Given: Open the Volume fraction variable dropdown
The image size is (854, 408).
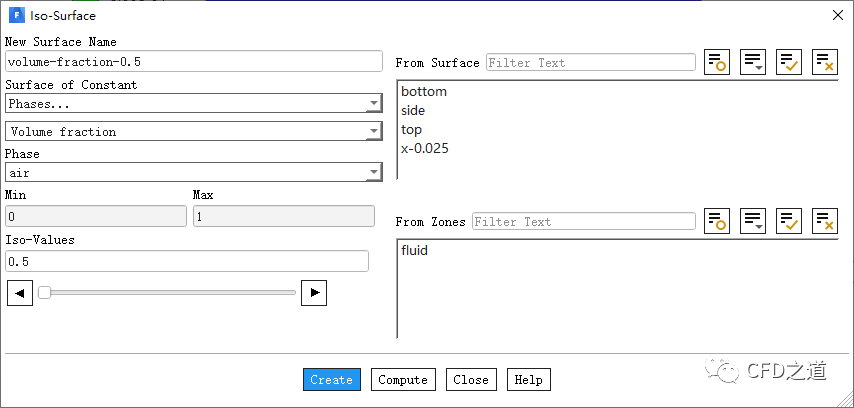Looking at the screenshot, I should [x=193, y=131].
